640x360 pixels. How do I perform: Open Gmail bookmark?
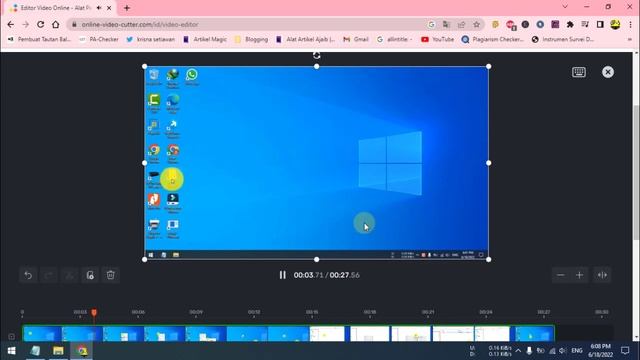pyautogui.click(x=356, y=39)
